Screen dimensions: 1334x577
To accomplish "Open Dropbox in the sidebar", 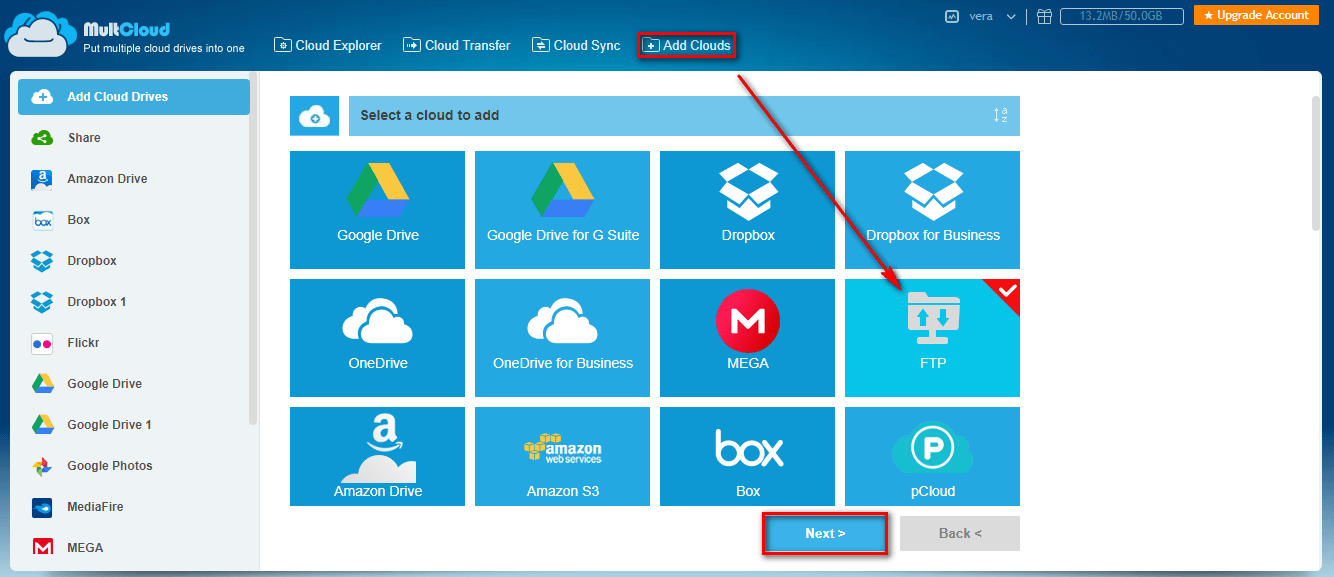I will pyautogui.click(x=134, y=261).
